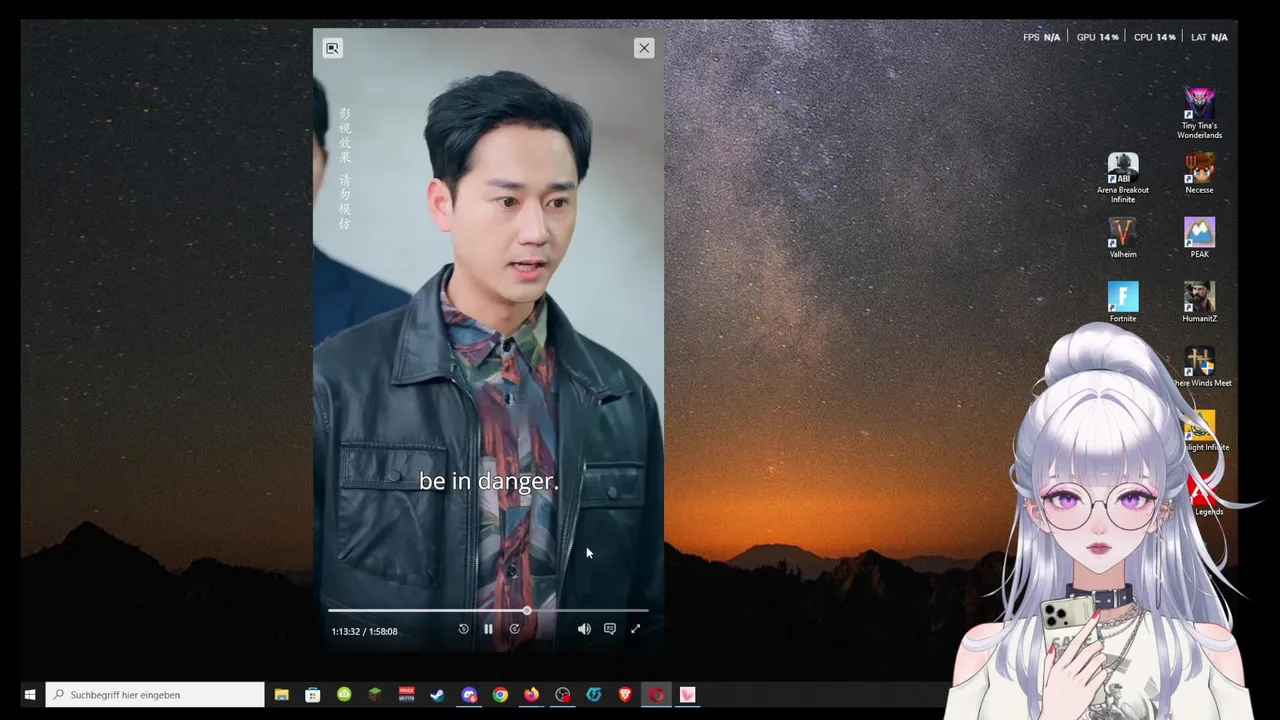
Task: Expand the video to fullscreen
Action: (x=635, y=629)
